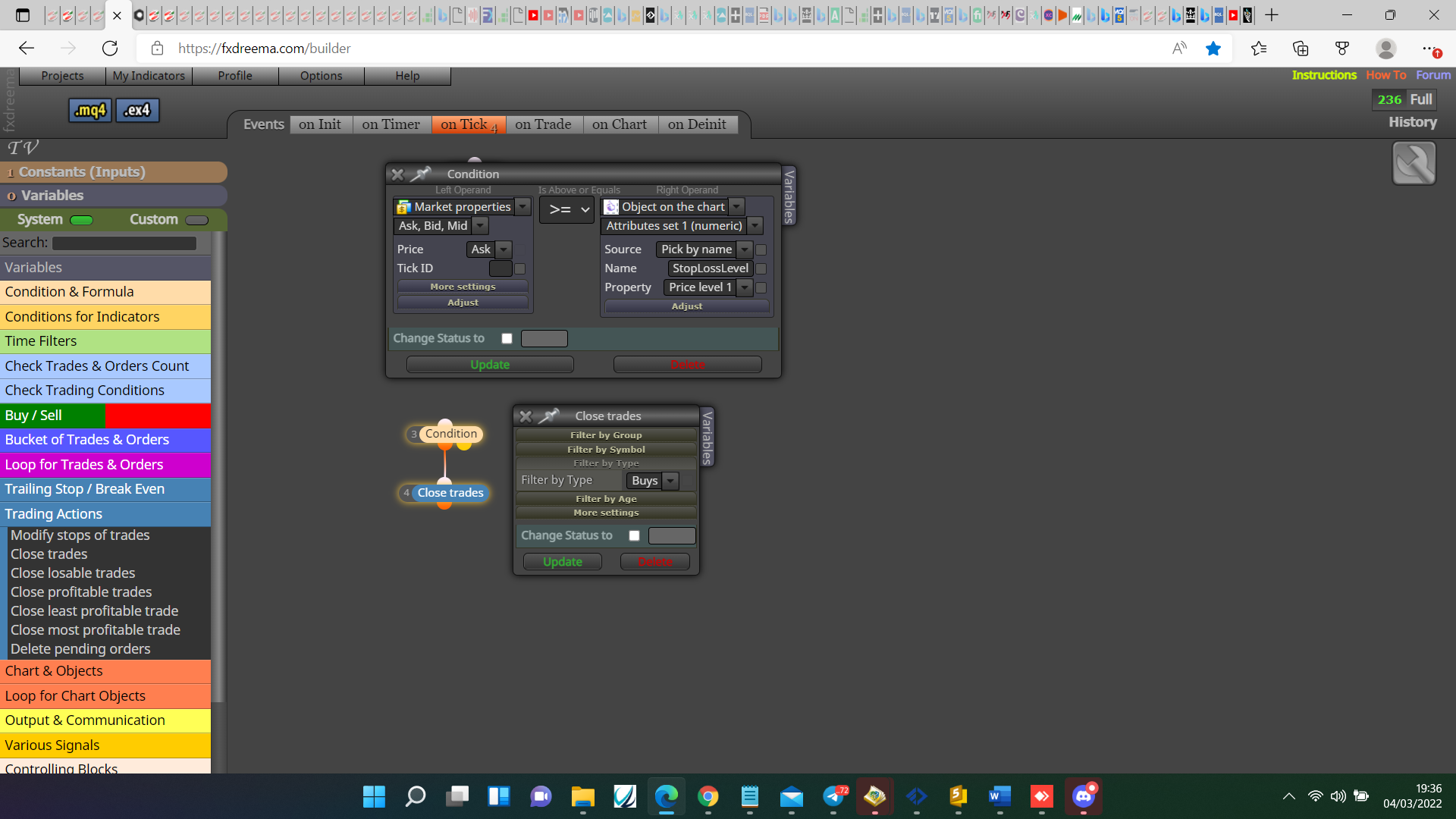Open Windows Start menu
This screenshot has width=1456, height=819.
tap(374, 796)
